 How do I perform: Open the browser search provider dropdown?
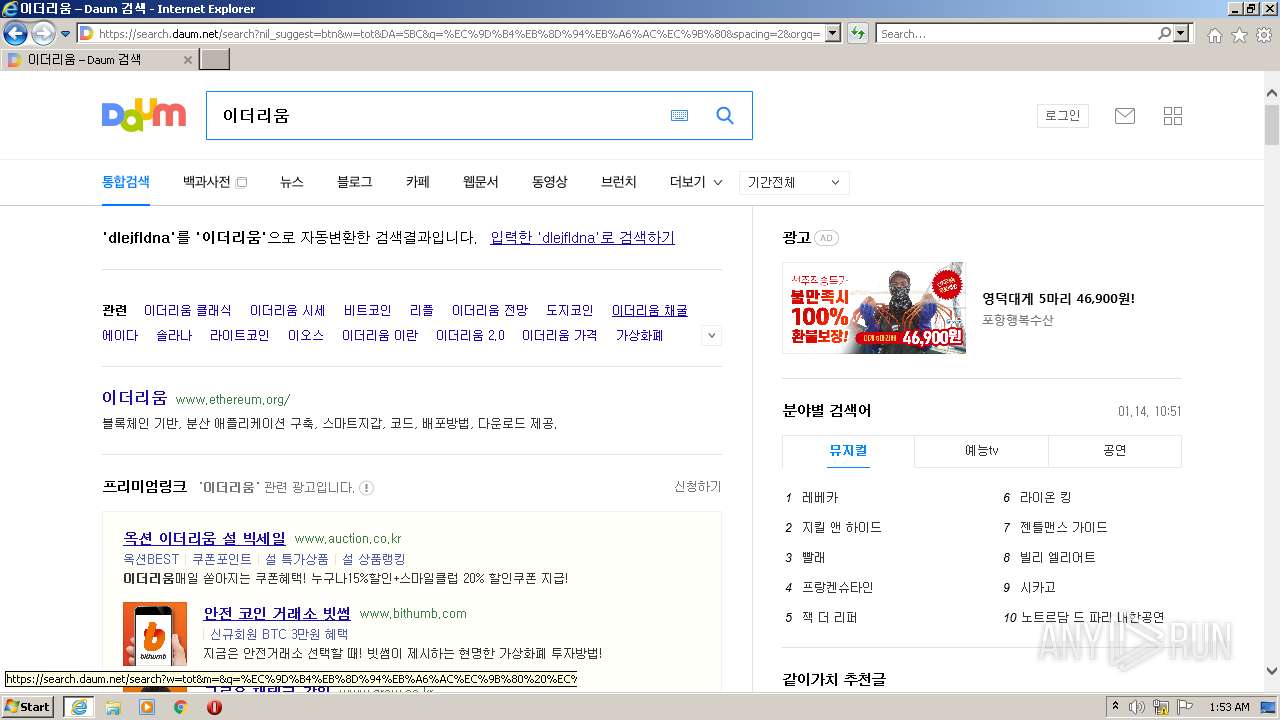1183,33
